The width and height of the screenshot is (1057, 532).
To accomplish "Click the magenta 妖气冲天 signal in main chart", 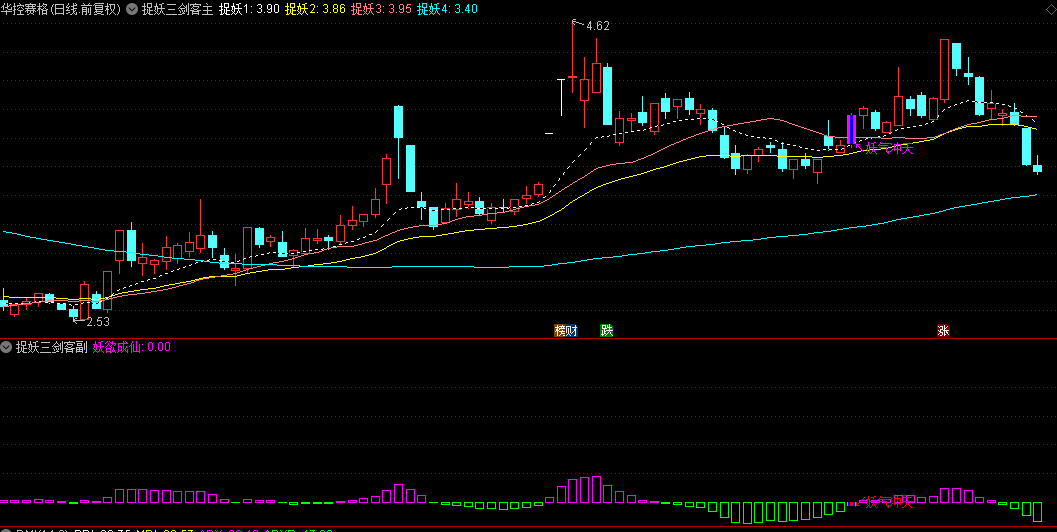I will [x=889, y=148].
